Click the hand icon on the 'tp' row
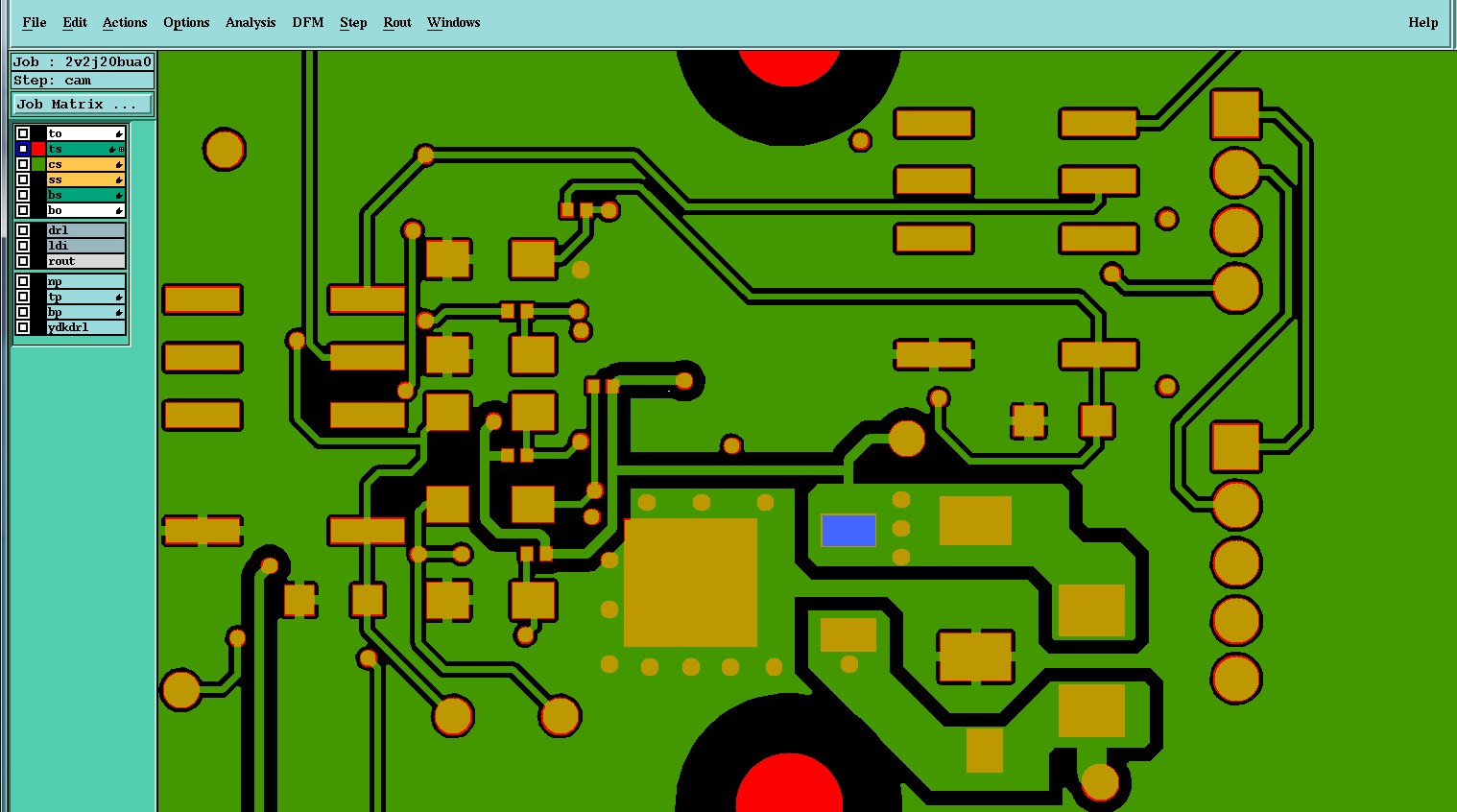Screen dimensions: 1457x812 point(119,298)
